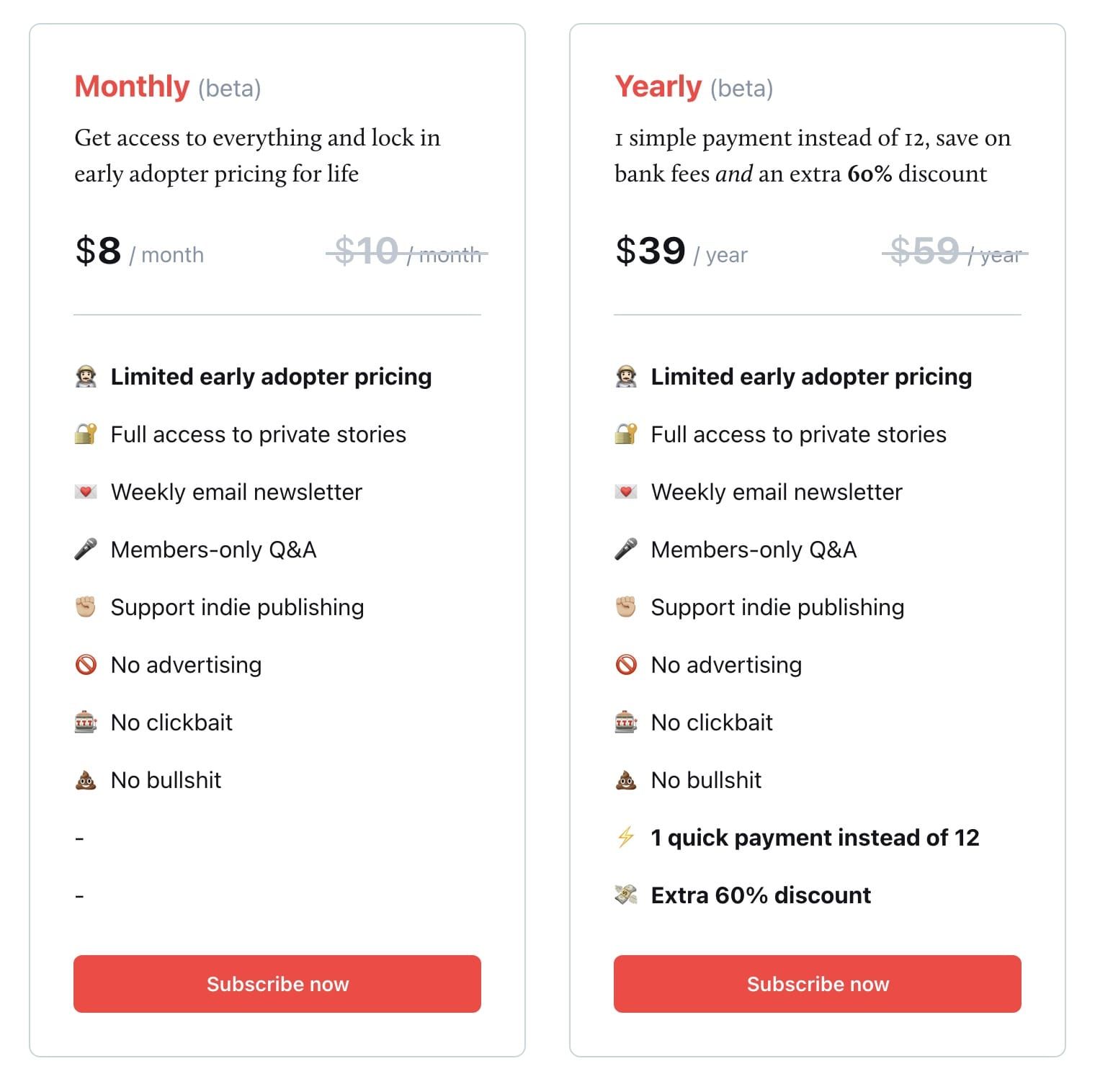Click the $39 / year price

[681, 251]
